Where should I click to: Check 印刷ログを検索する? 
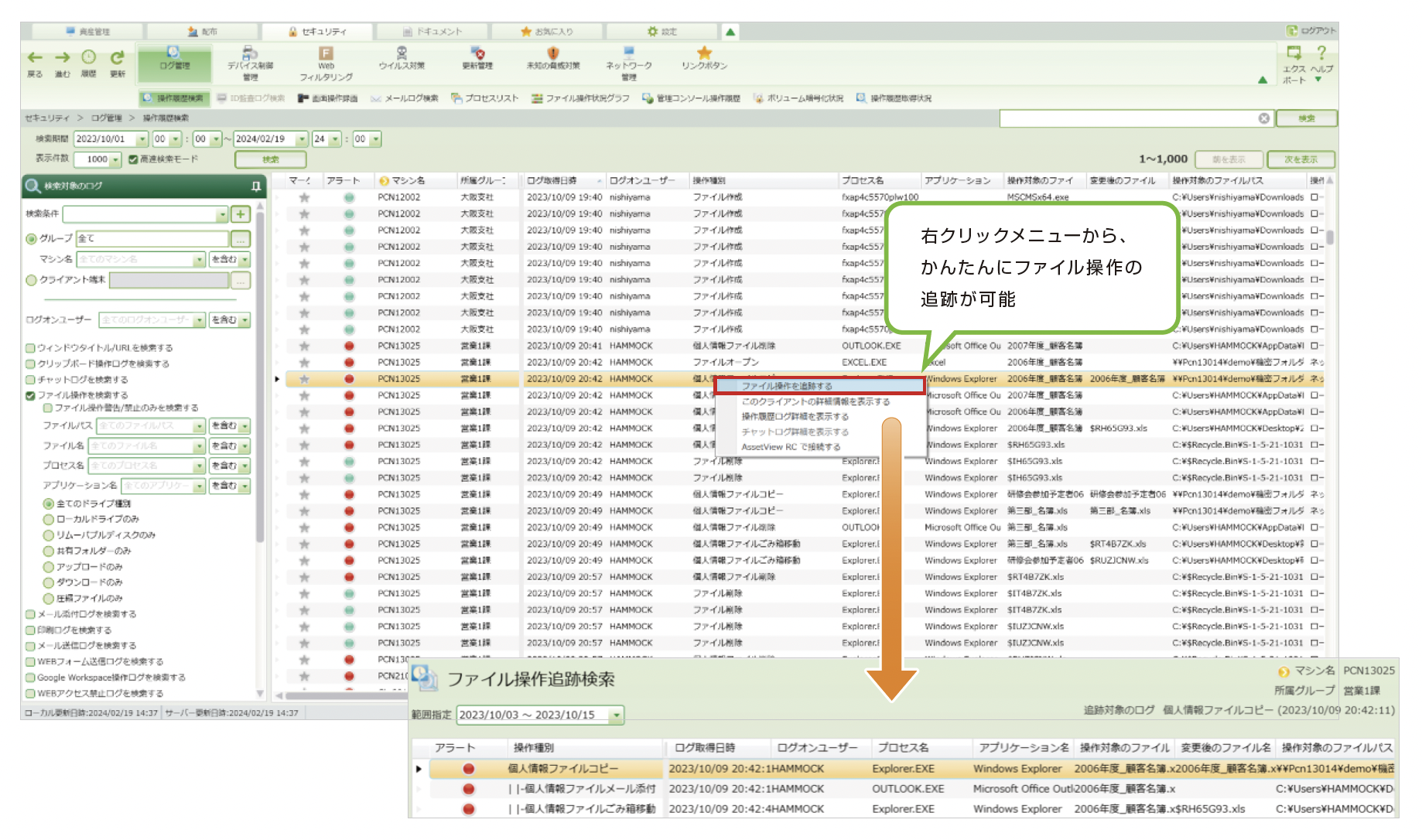point(31,630)
